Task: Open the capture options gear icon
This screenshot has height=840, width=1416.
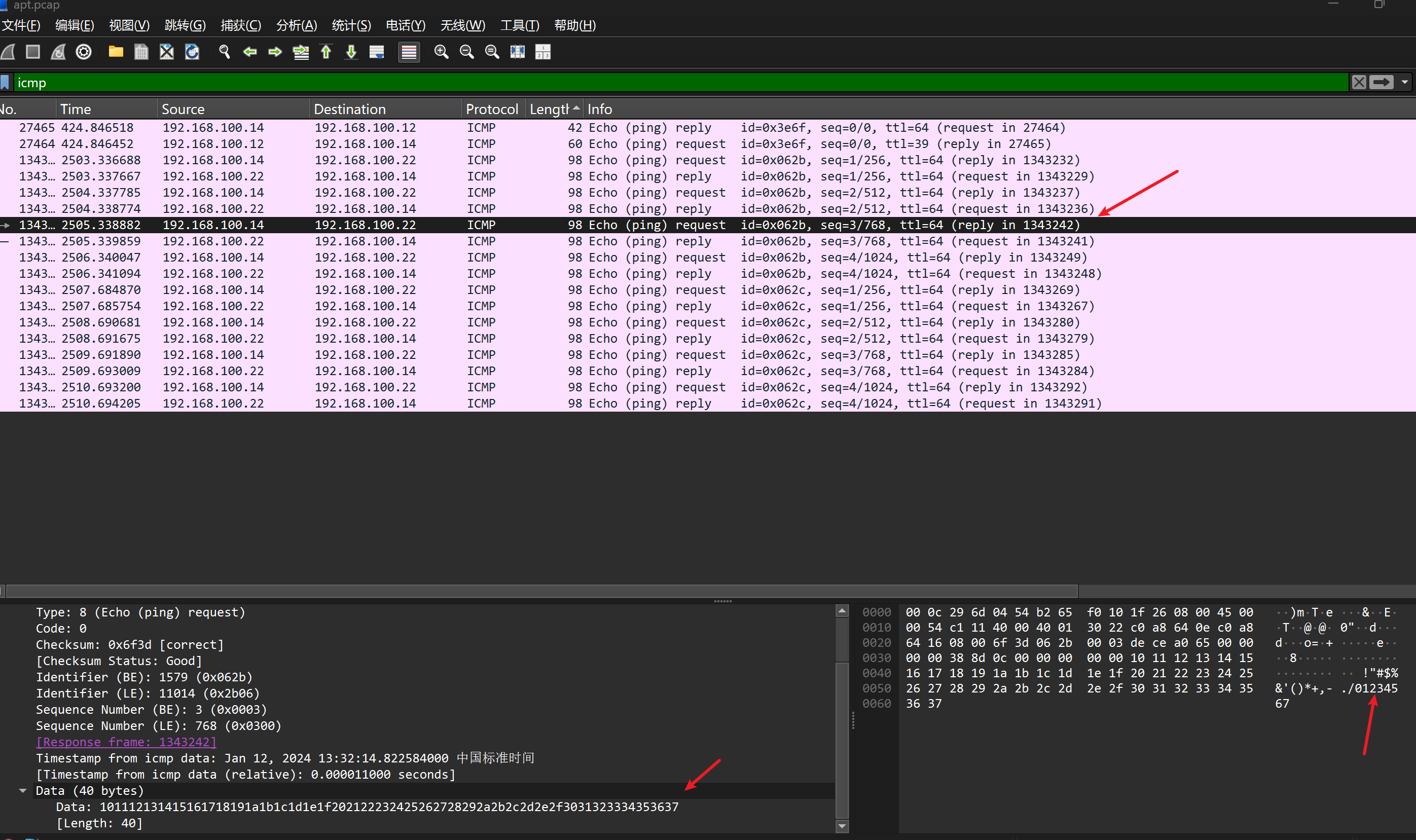Action: [x=84, y=52]
